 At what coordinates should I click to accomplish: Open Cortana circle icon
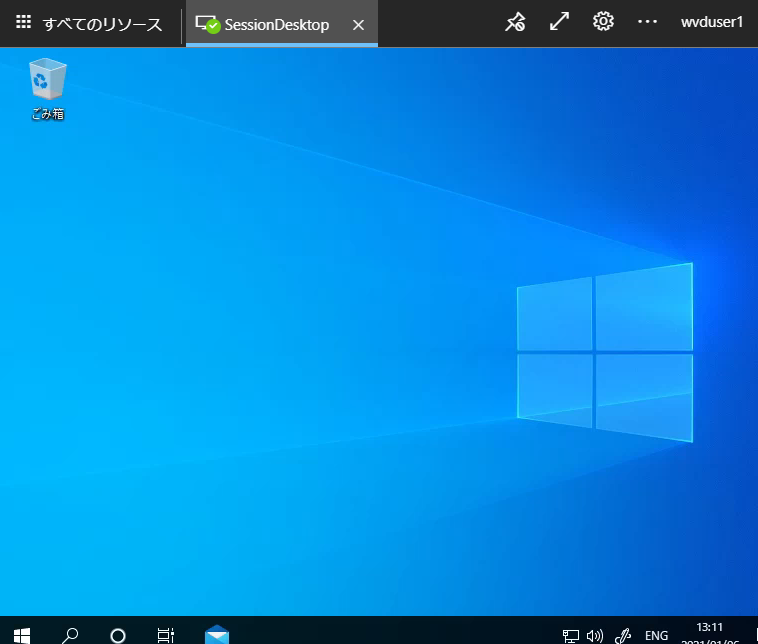pos(118,635)
